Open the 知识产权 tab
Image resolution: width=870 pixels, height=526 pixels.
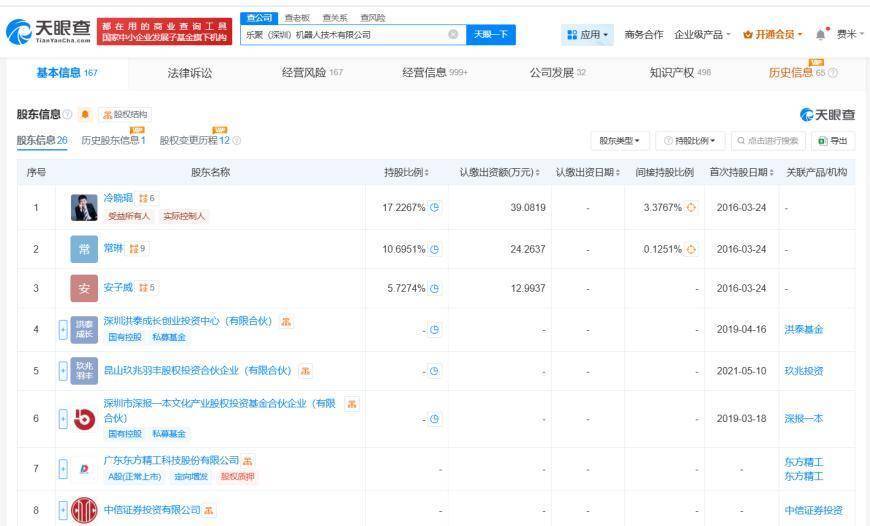(679, 73)
